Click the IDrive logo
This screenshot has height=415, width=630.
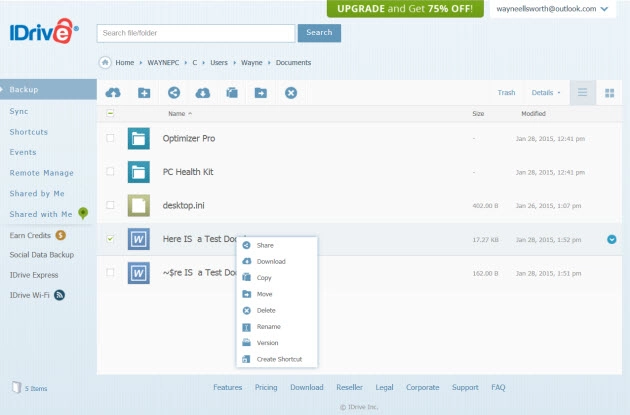tap(44, 31)
